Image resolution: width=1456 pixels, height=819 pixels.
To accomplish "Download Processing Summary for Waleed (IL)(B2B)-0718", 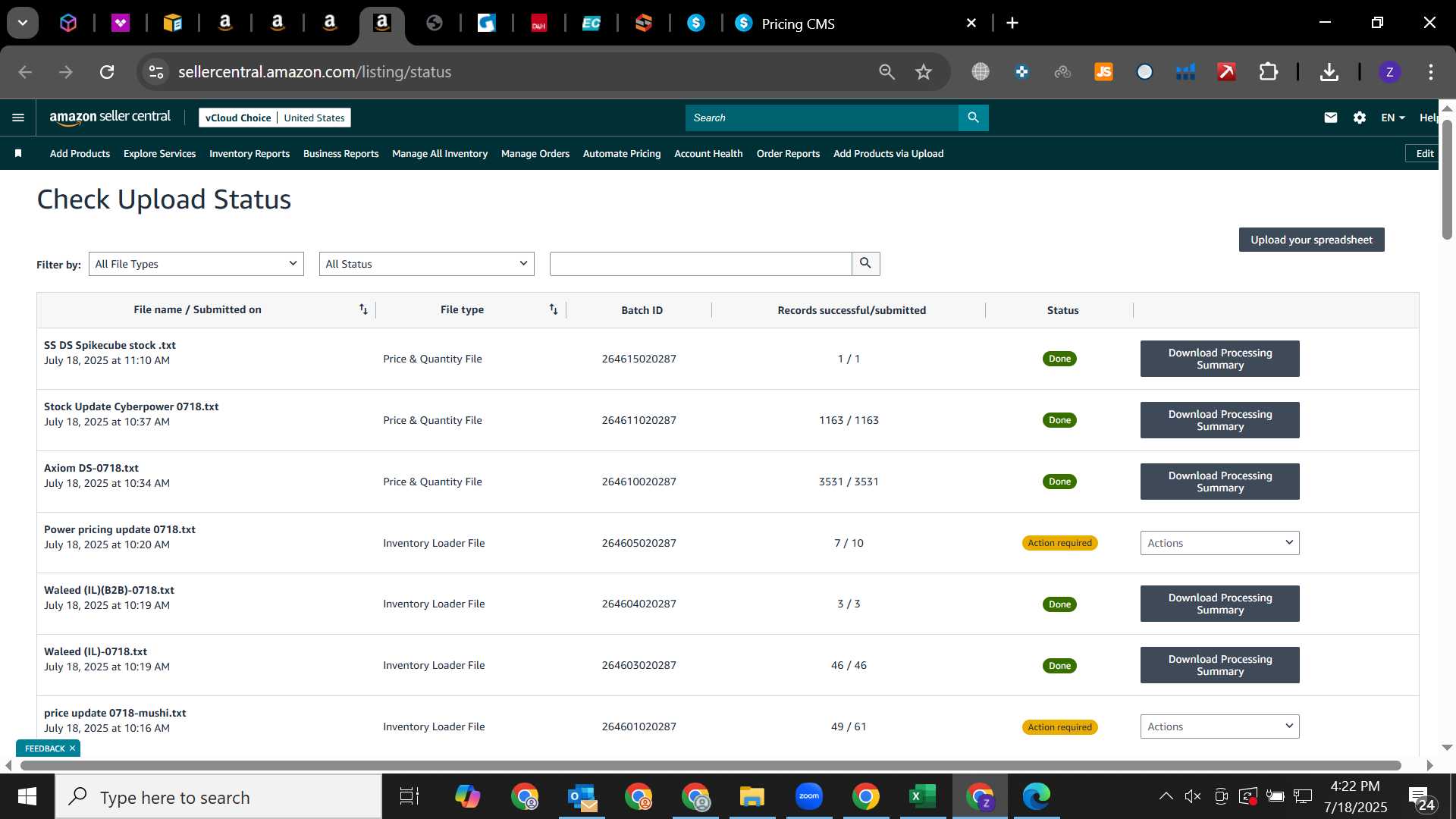I will pyautogui.click(x=1219, y=604).
